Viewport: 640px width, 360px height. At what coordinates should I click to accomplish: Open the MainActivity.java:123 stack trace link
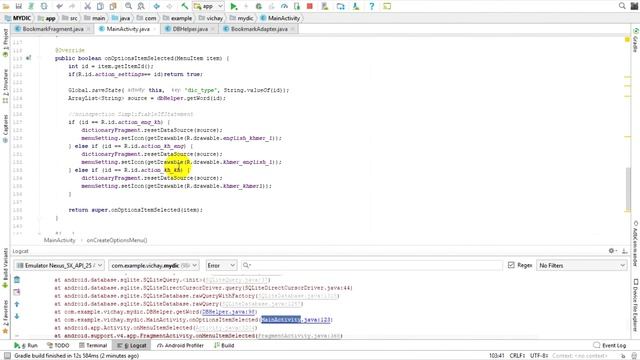pyautogui.click(x=296, y=320)
